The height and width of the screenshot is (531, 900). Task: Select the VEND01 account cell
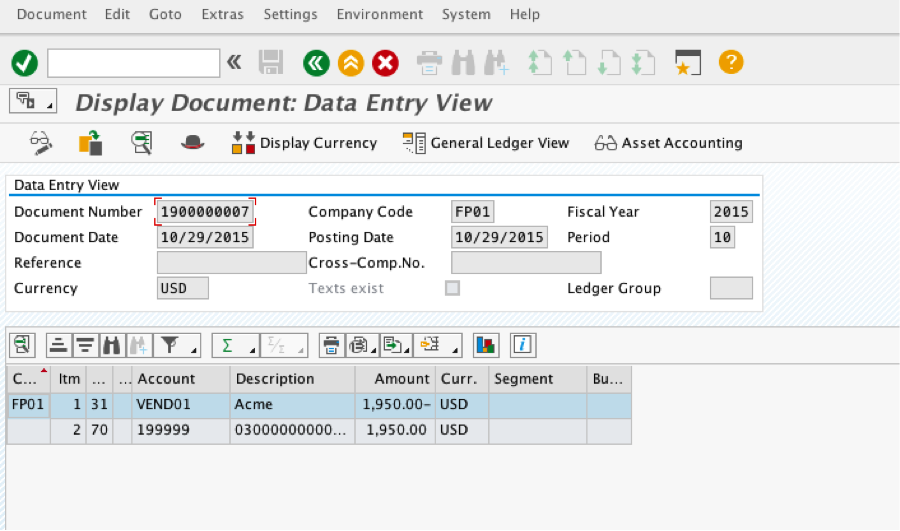point(181,405)
